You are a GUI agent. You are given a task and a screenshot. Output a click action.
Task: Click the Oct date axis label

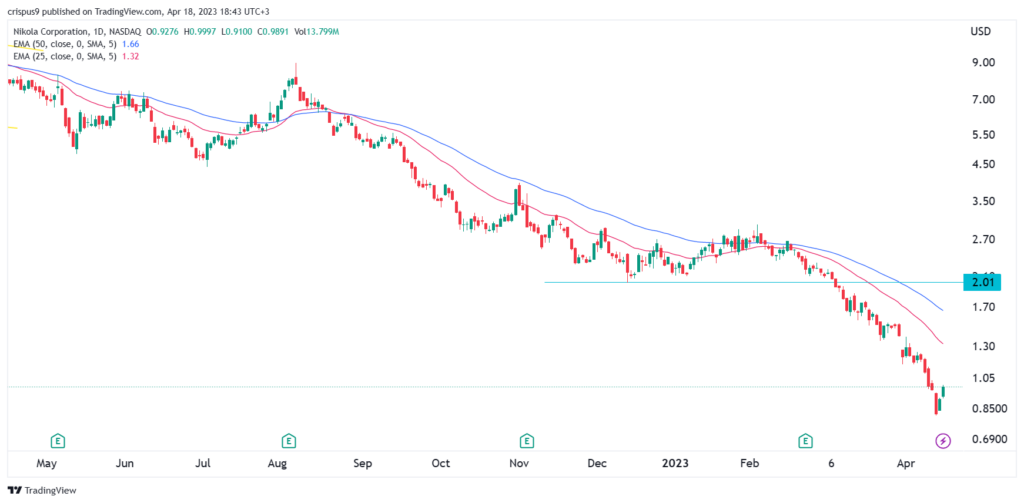coord(441,464)
